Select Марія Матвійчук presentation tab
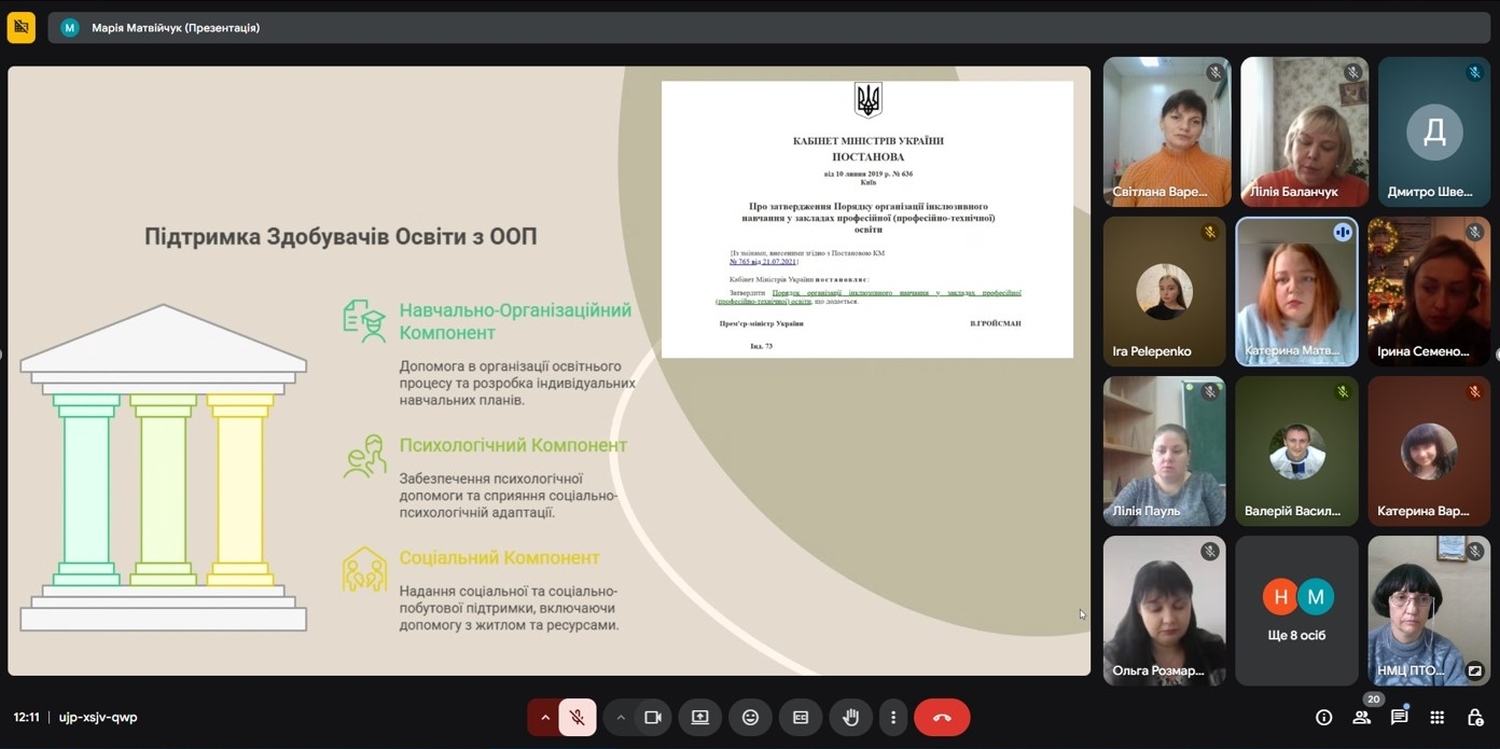This screenshot has height=749, width=1500. (x=175, y=28)
